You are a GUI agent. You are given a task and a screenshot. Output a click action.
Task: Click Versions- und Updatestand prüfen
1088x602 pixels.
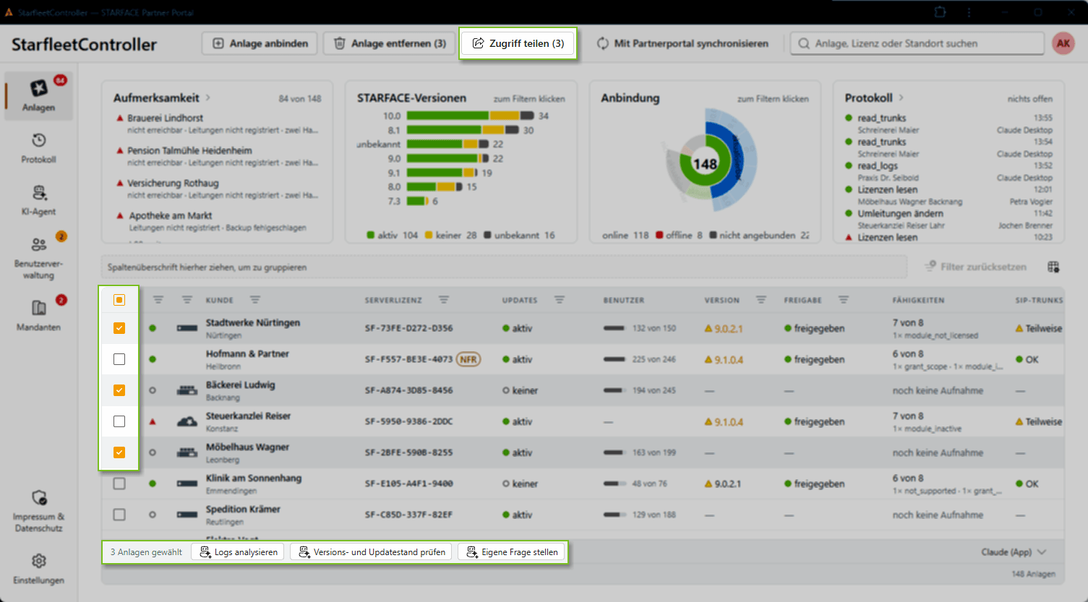point(371,552)
